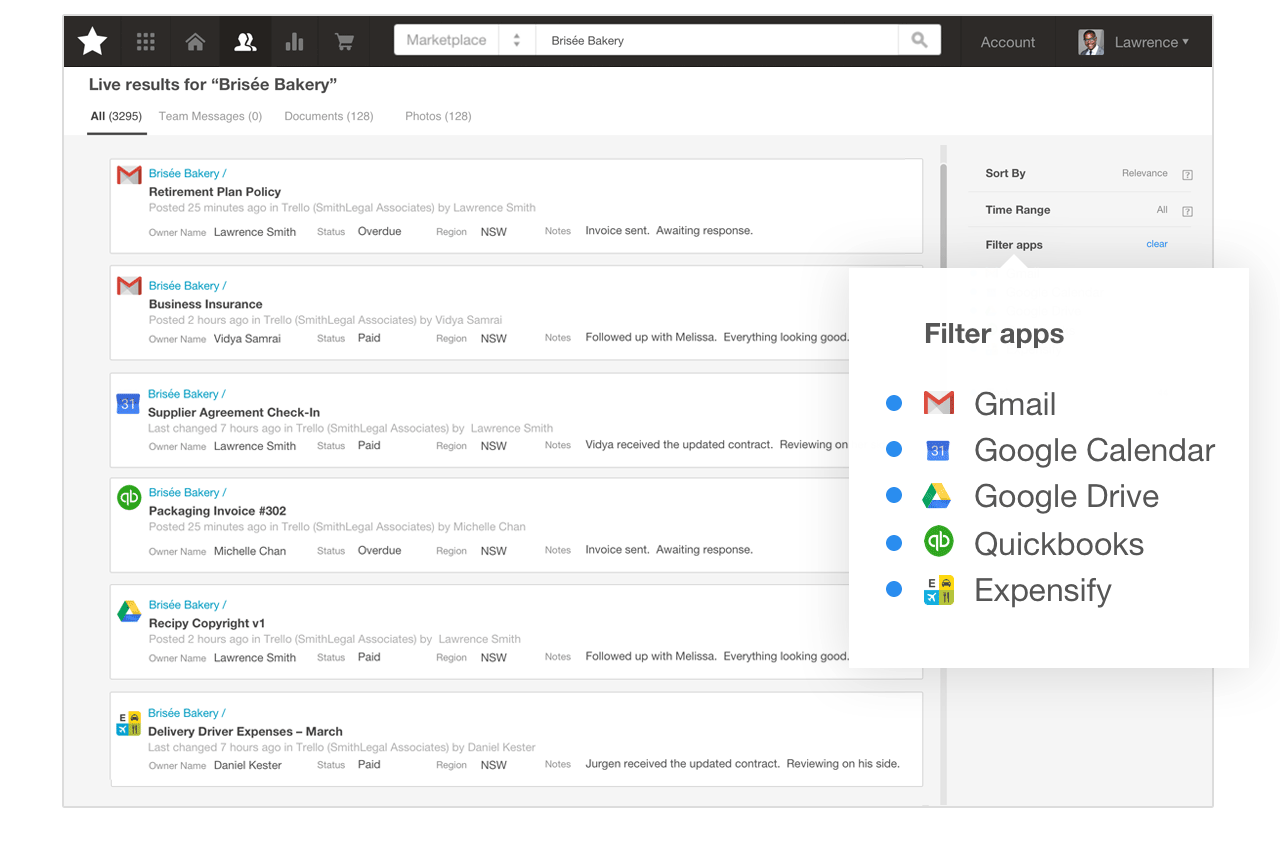This screenshot has width=1280, height=864.
Task: Open Packaging Invoice #302 result
Action: coord(217,511)
